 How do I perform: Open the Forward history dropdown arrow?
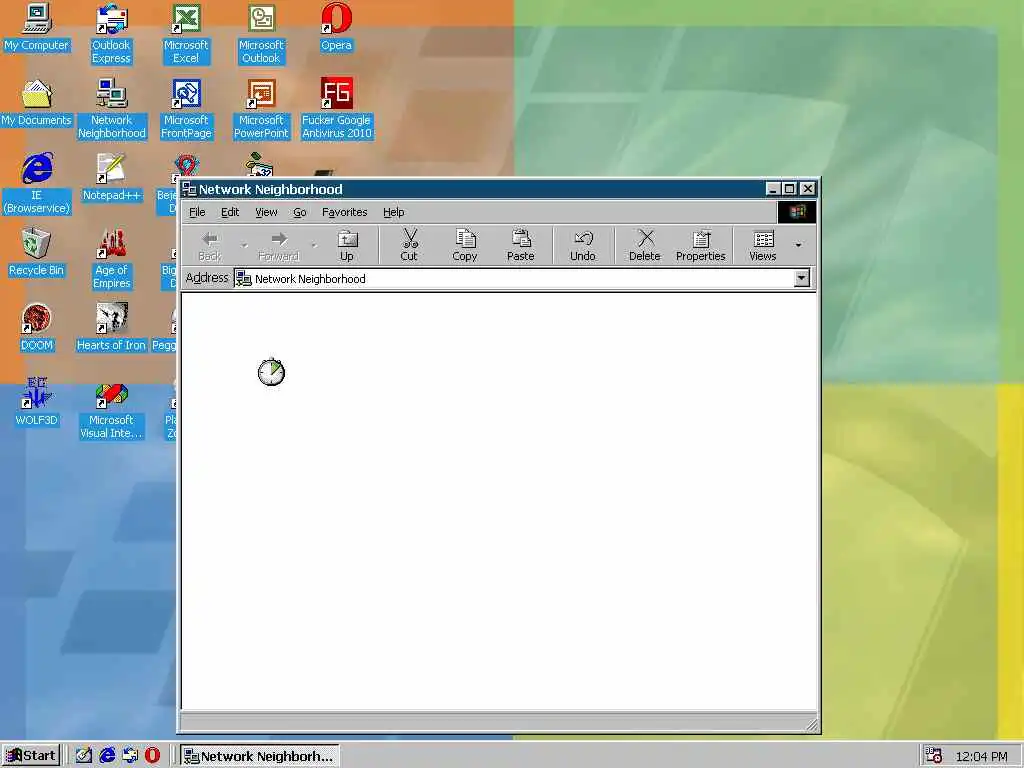(314, 246)
